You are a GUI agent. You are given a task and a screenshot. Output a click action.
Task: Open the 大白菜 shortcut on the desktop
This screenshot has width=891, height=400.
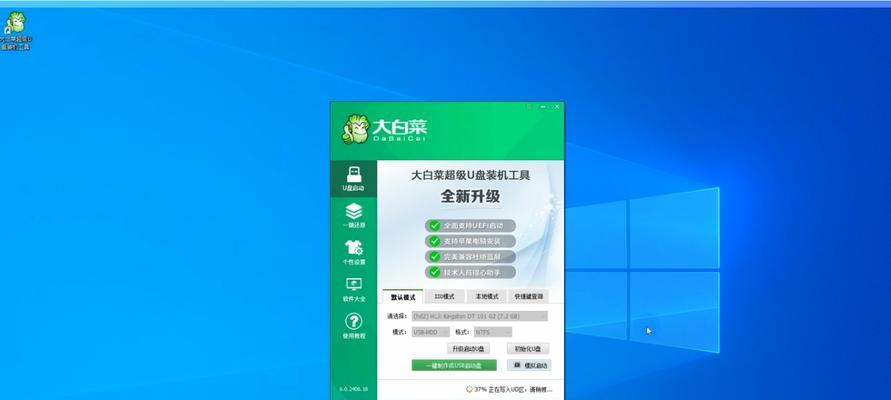[x=15, y=31]
